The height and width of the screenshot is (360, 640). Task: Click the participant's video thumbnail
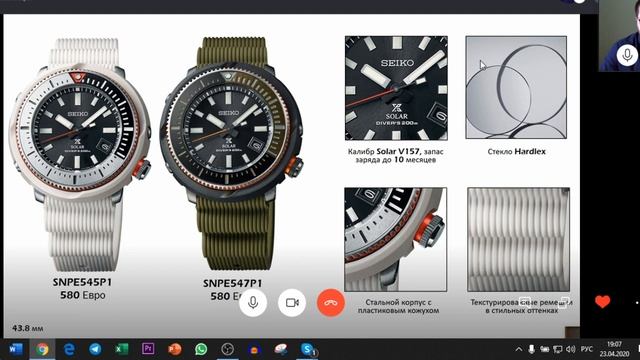619,36
